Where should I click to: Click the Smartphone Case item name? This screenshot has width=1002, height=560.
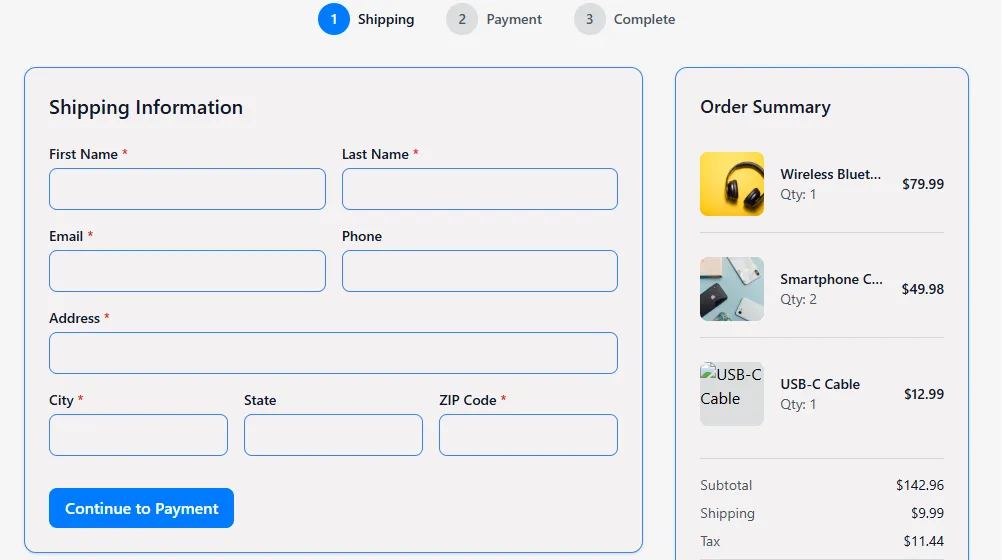pyautogui.click(x=831, y=279)
